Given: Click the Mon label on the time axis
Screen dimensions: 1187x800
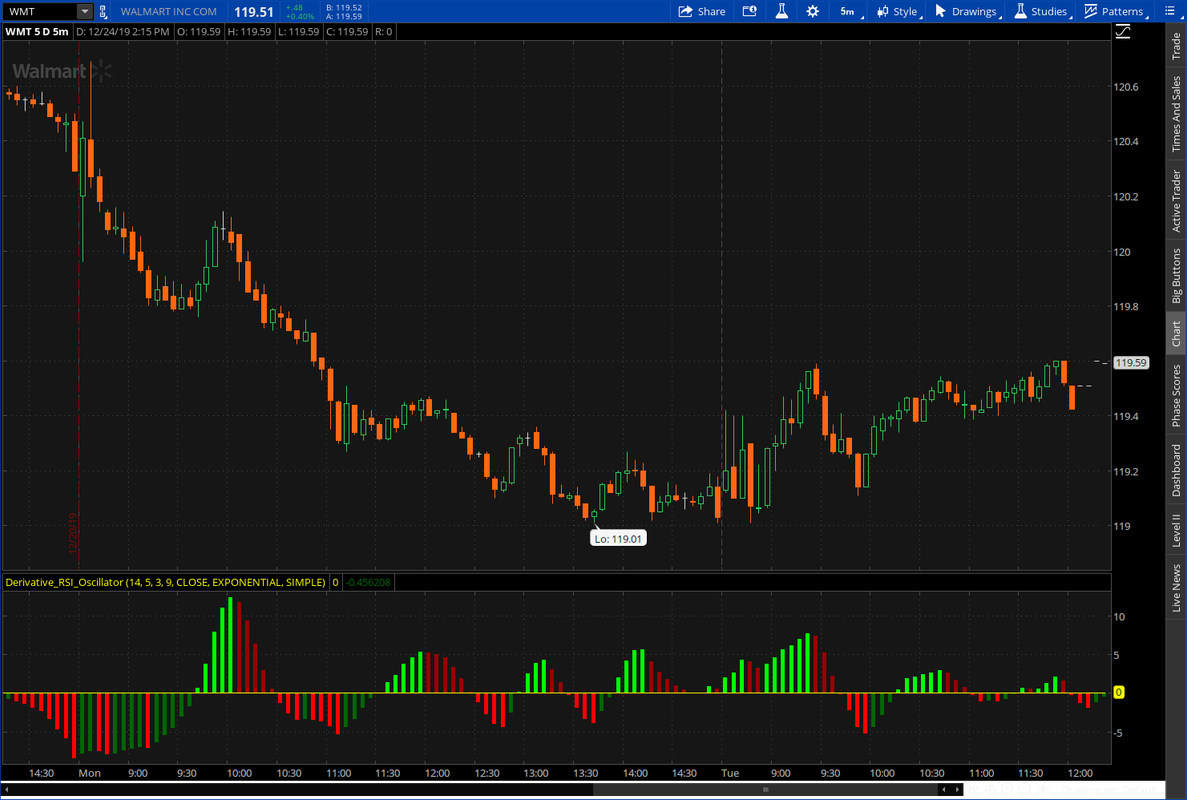Looking at the screenshot, I should [89, 773].
